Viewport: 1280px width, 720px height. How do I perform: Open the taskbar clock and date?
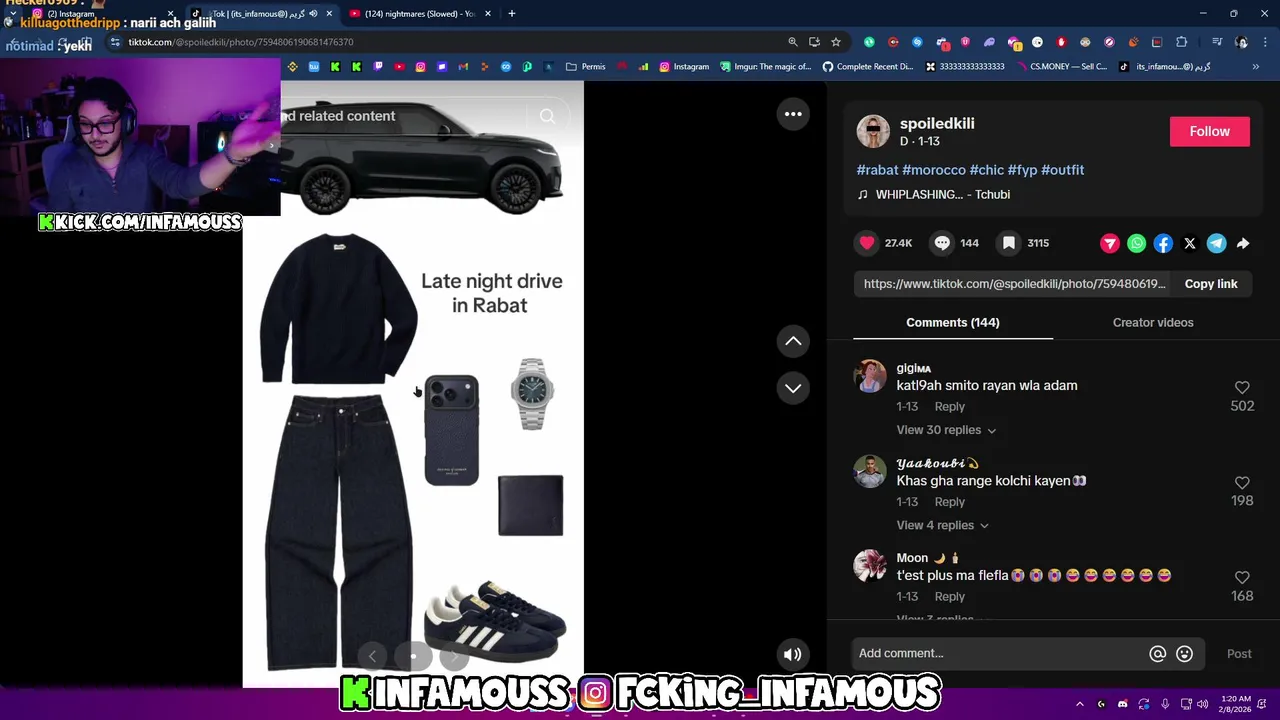(1237, 704)
